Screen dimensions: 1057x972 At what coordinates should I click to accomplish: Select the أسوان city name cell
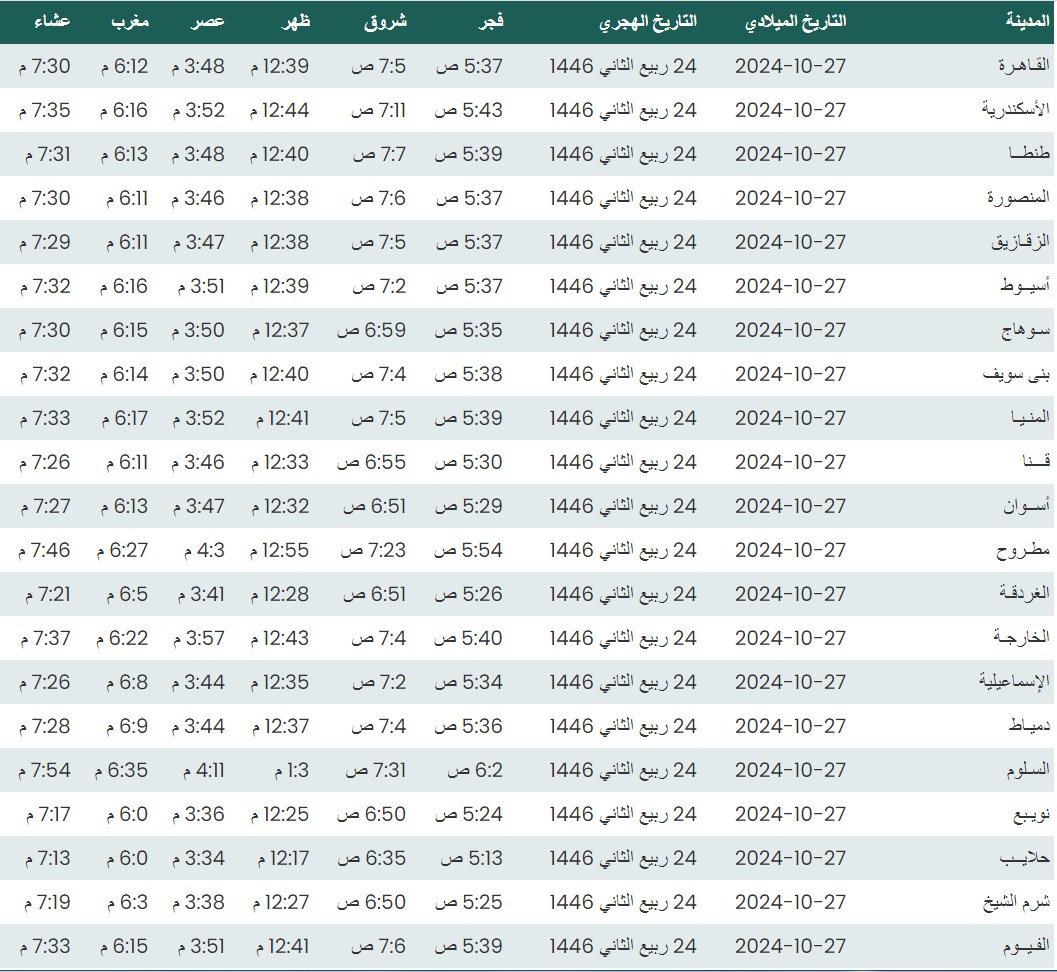(1027, 506)
